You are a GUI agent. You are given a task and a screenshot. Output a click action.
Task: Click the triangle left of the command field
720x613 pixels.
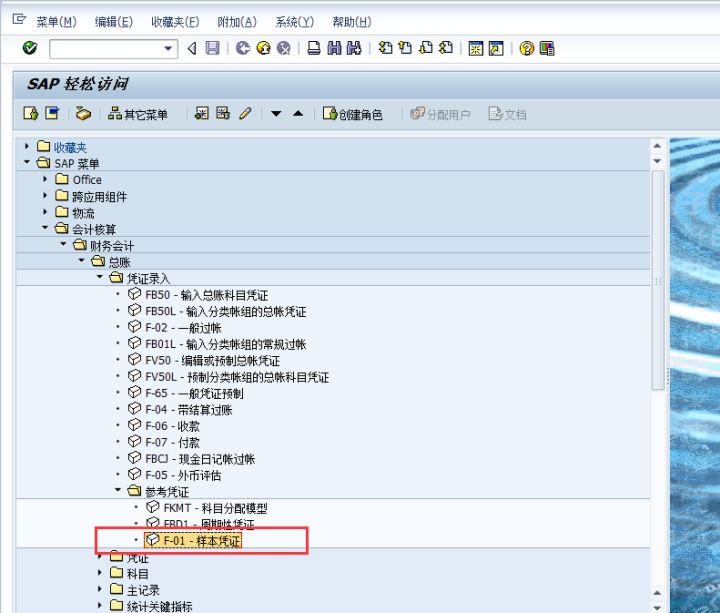(192, 48)
